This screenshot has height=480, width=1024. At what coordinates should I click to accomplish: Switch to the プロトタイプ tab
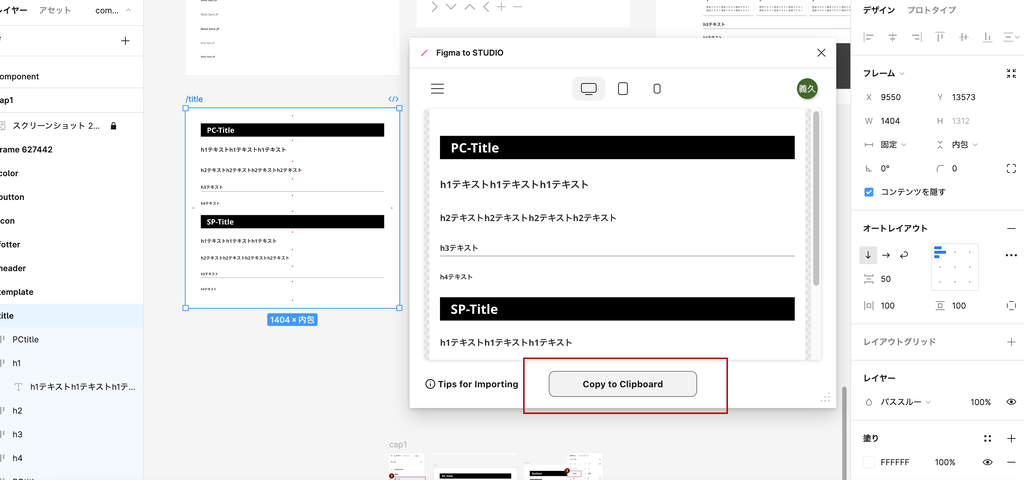(930, 10)
